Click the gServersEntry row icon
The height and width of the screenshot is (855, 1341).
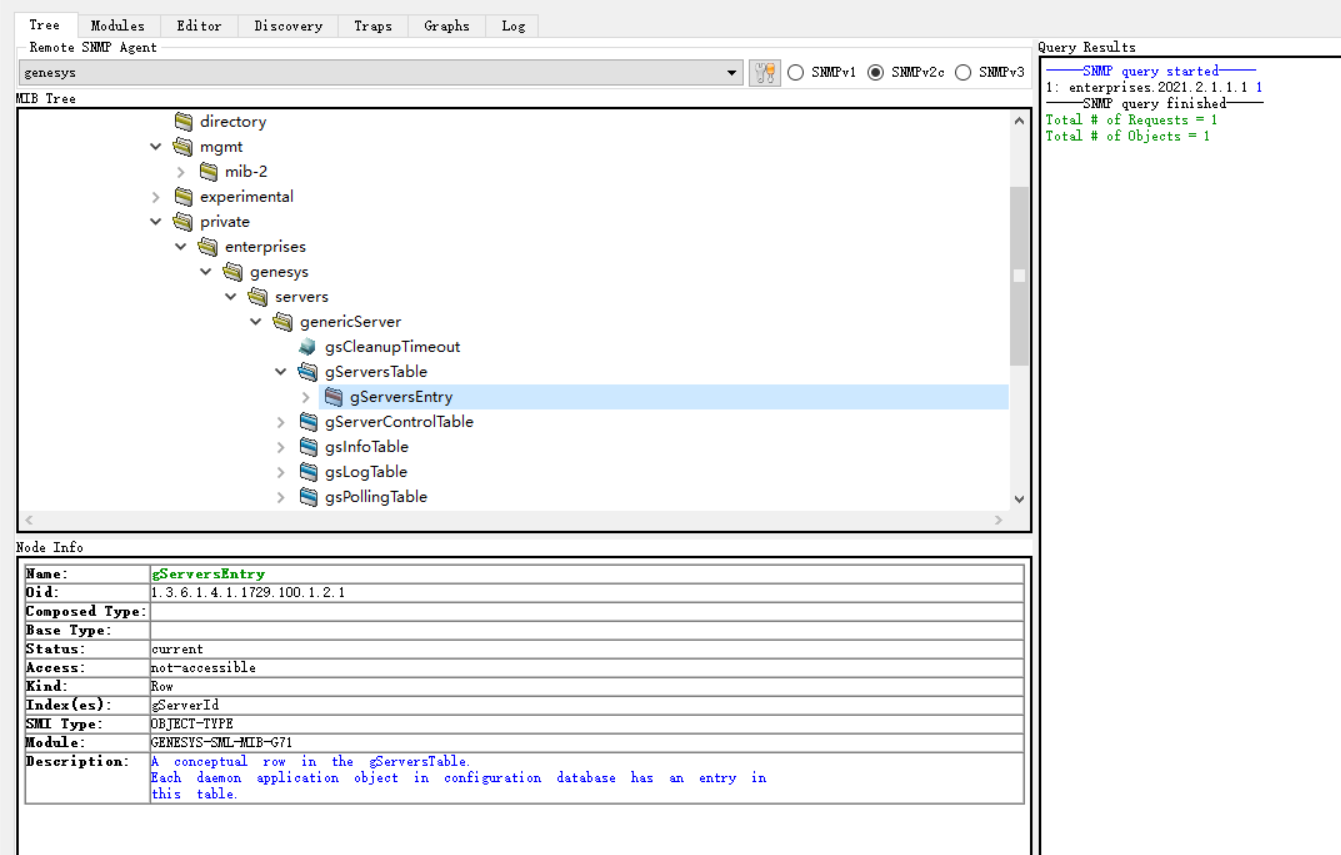point(333,397)
